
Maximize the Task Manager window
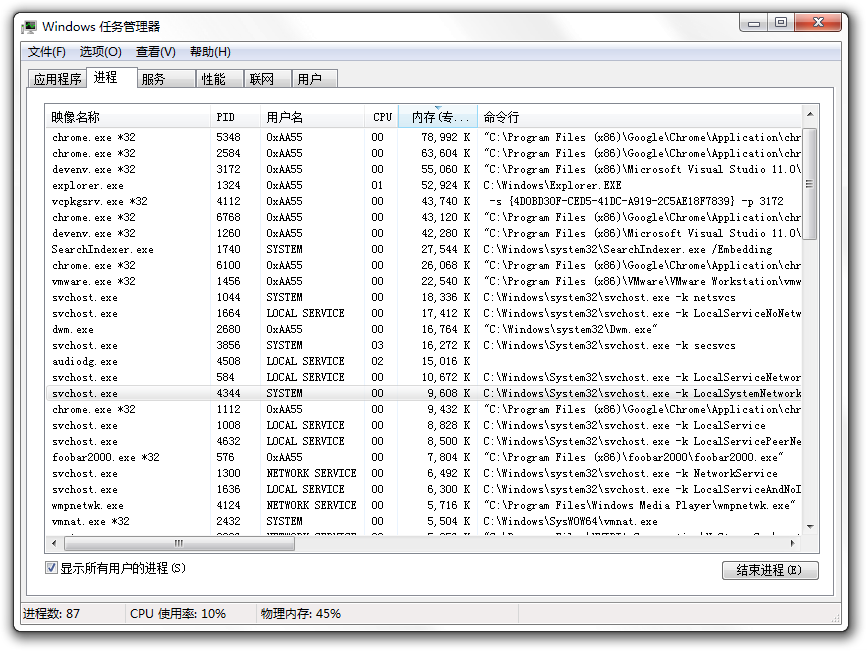coord(781,23)
